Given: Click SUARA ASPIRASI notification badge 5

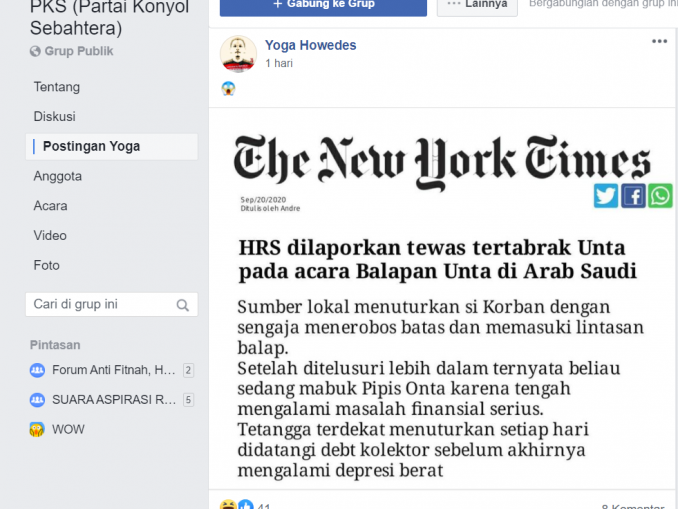Looking at the screenshot, I should tap(188, 400).
